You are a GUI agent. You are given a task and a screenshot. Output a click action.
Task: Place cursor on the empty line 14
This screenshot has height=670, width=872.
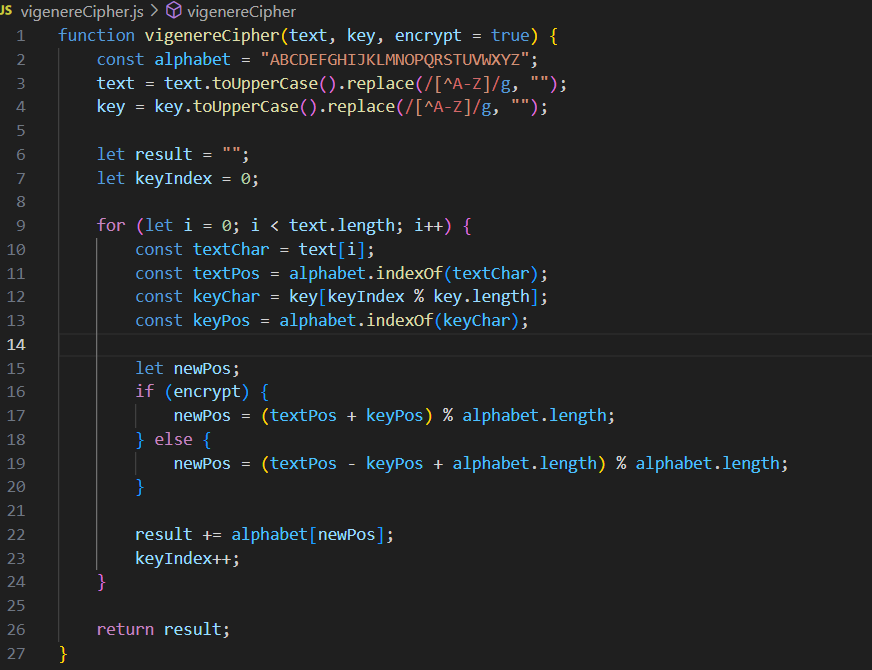coord(465,345)
